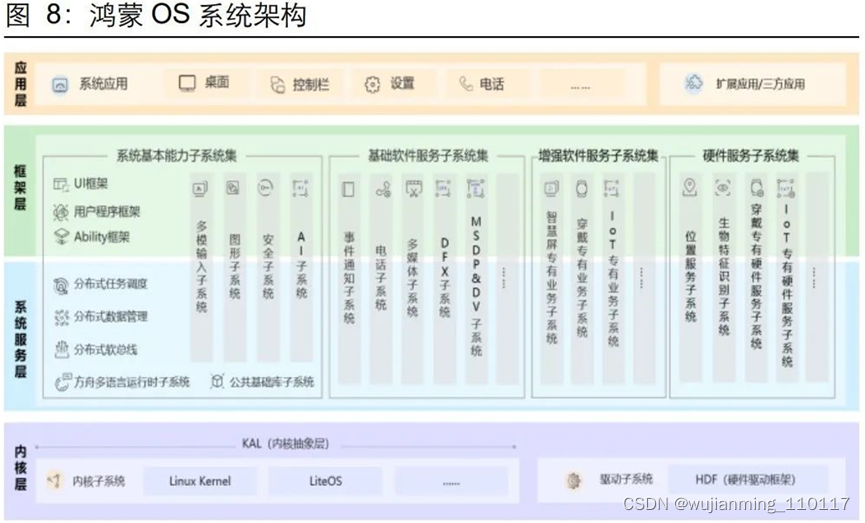
Task: Click the 控制栏 icon
Action: pos(277,84)
